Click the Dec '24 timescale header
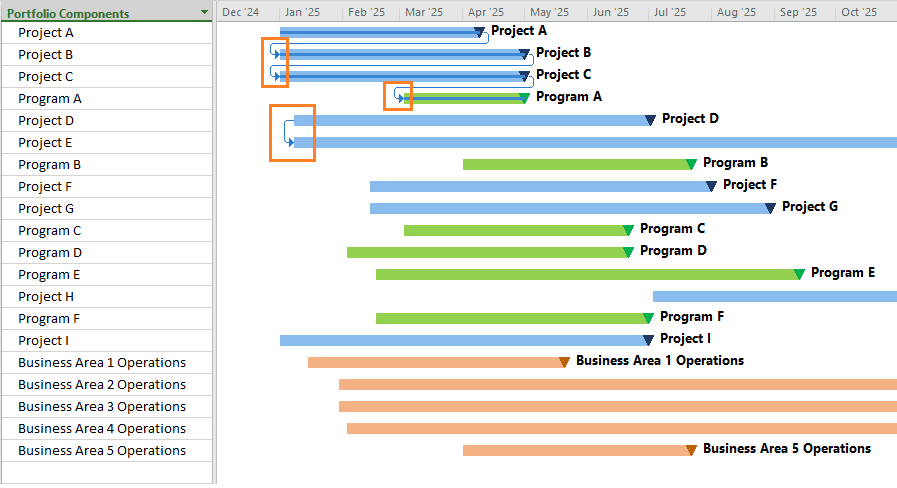Image resolution: width=897 pixels, height=488 pixels. [x=240, y=12]
